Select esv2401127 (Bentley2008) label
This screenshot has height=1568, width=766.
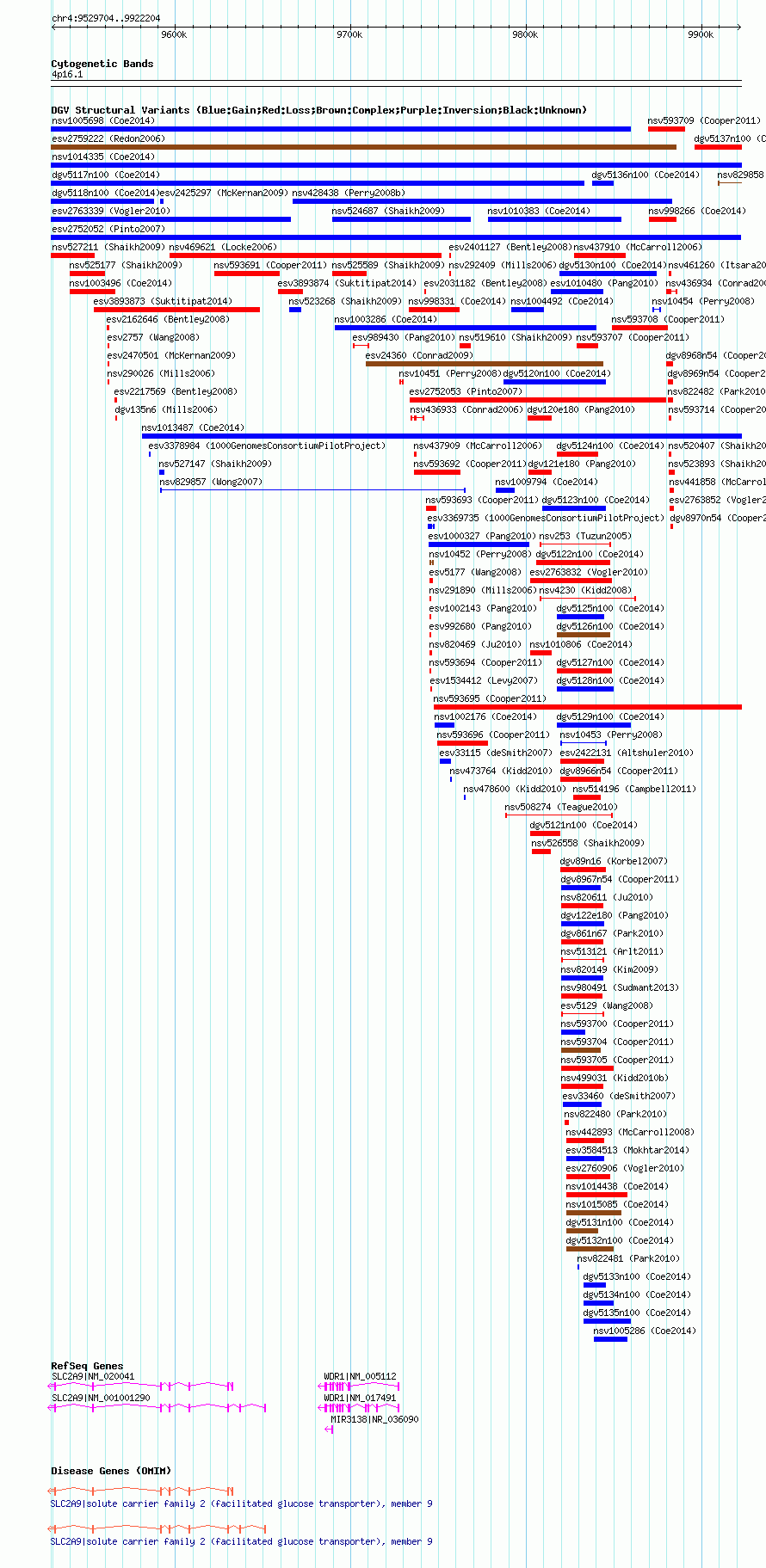510,247
